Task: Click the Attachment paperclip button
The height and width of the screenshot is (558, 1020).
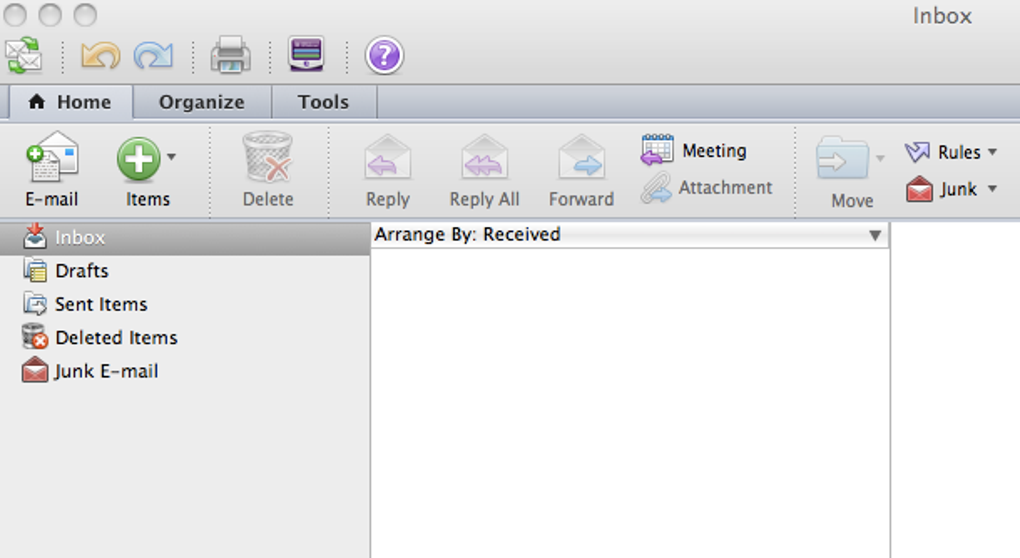Action: 706,188
